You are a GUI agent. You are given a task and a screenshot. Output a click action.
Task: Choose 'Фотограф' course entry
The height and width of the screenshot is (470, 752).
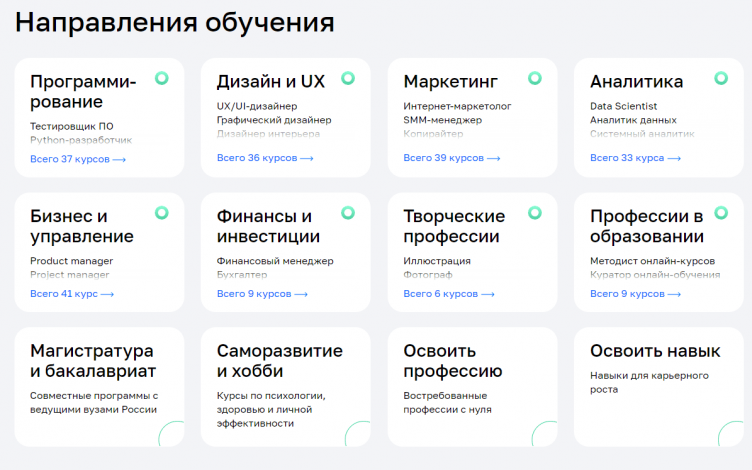click(x=427, y=275)
